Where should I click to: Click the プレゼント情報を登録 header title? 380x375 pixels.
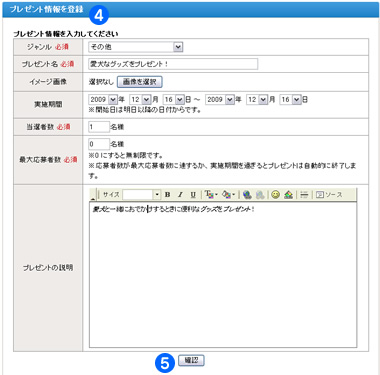coord(47,9)
